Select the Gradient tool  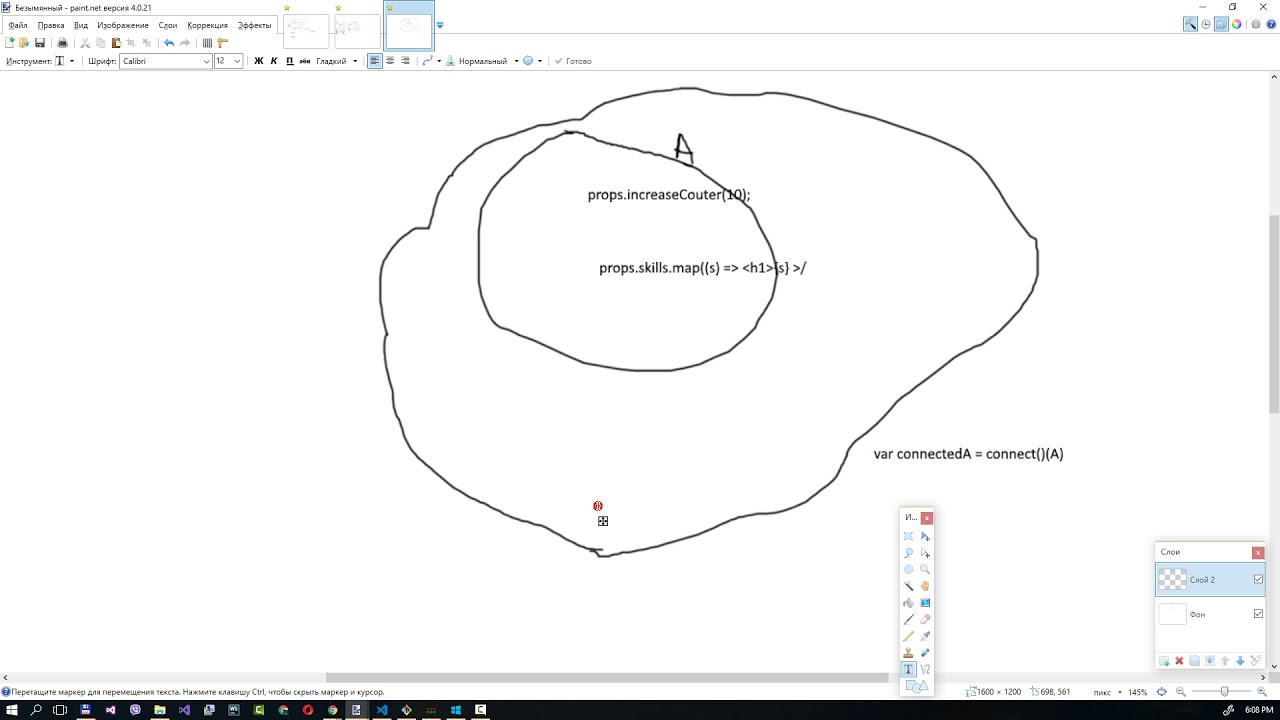(925, 603)
